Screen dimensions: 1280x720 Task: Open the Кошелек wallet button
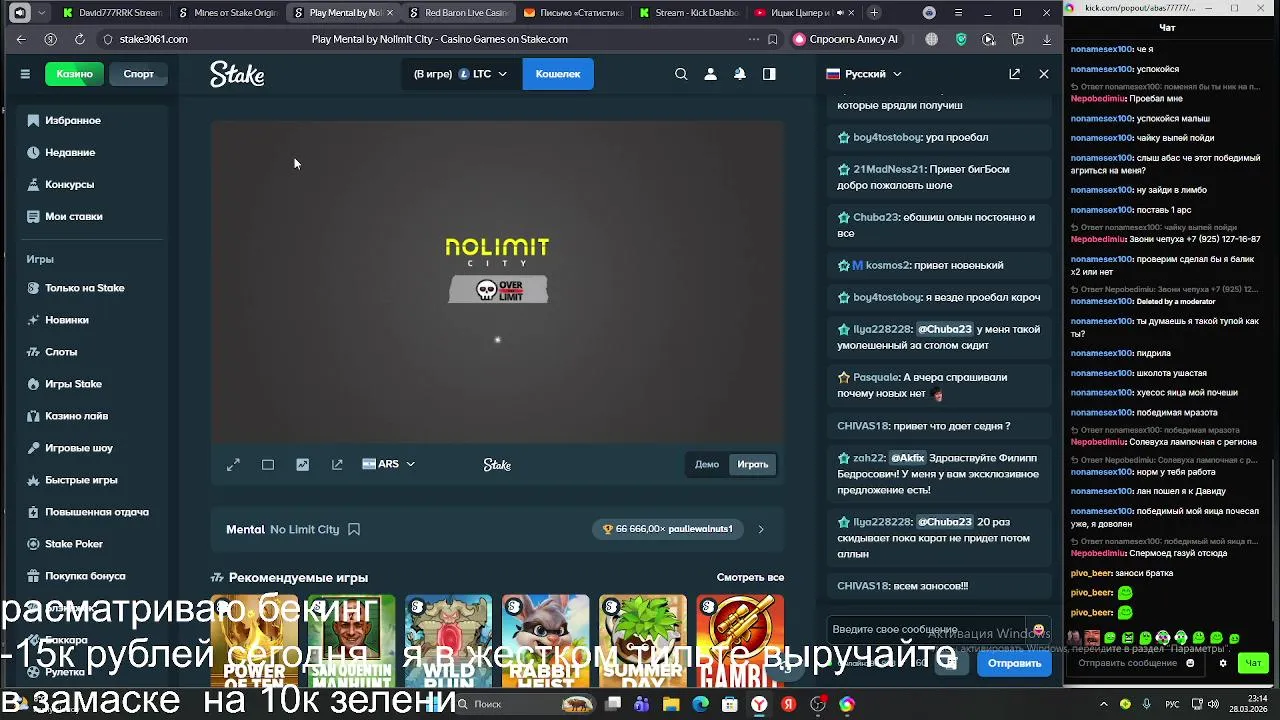[x=558, y=74]
